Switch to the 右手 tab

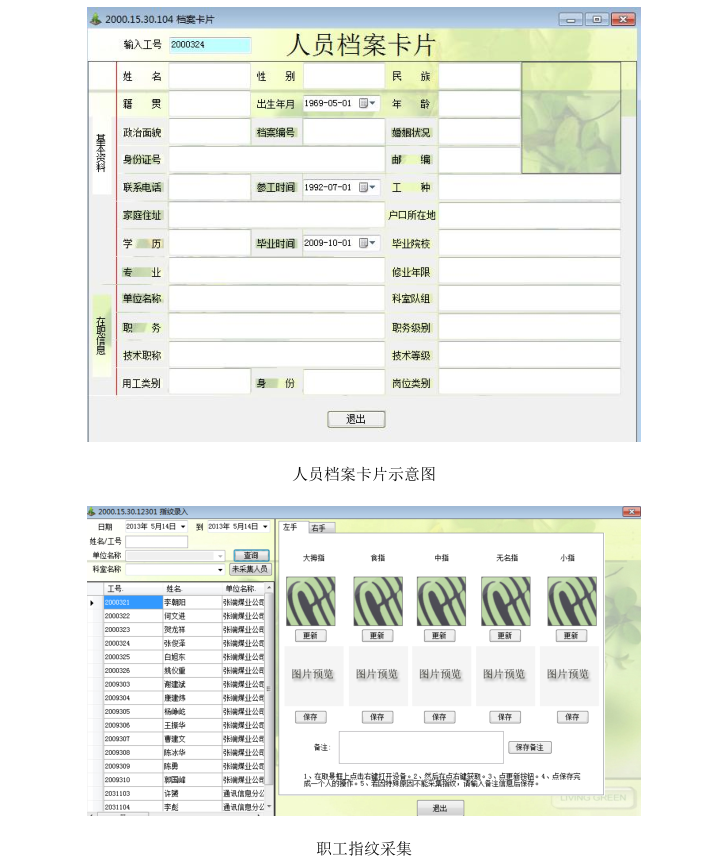click(321, 527)
